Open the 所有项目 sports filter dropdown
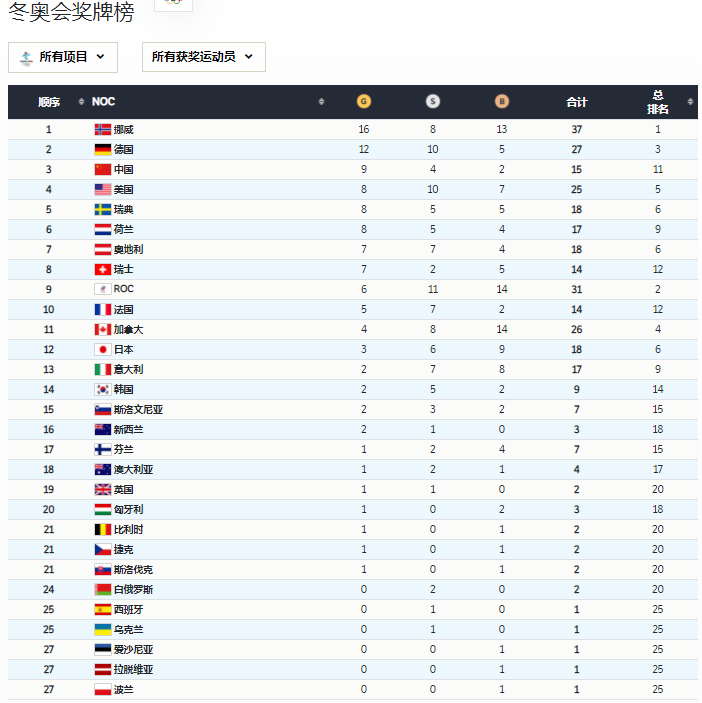 coord(63,57)
